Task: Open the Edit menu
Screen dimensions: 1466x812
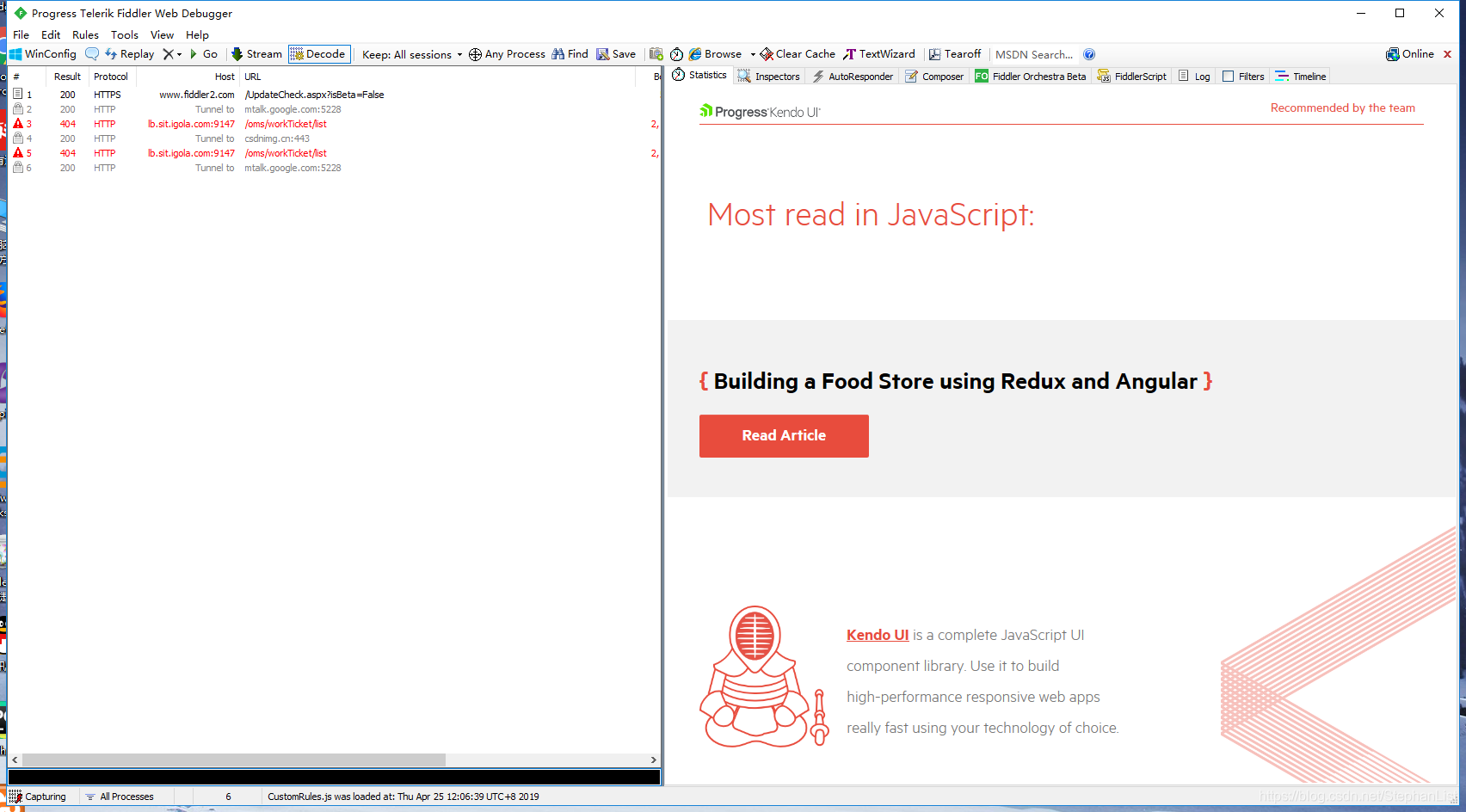Action: pyautogui.click(x=51, y=35)
